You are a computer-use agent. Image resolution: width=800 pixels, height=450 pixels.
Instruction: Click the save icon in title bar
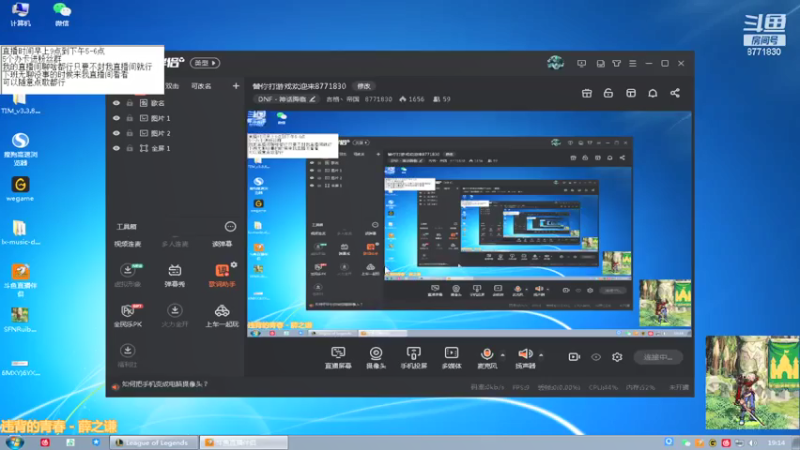tap(601, 64)
